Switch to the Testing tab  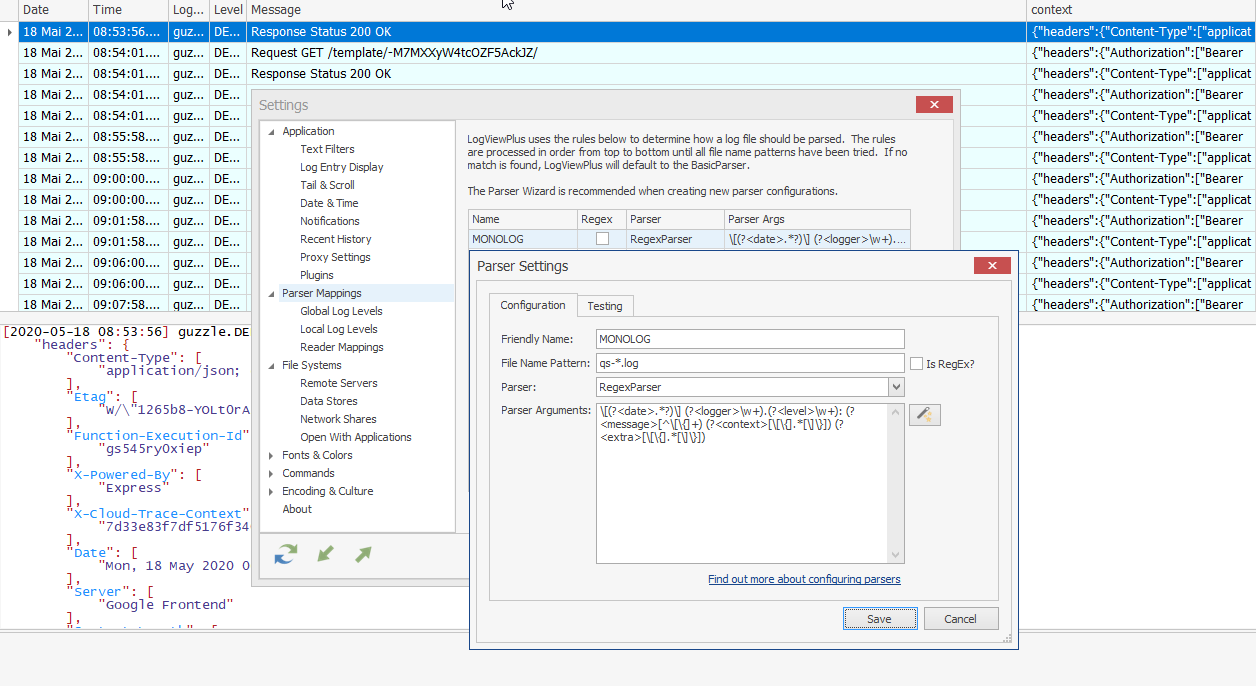click(605, 306)
